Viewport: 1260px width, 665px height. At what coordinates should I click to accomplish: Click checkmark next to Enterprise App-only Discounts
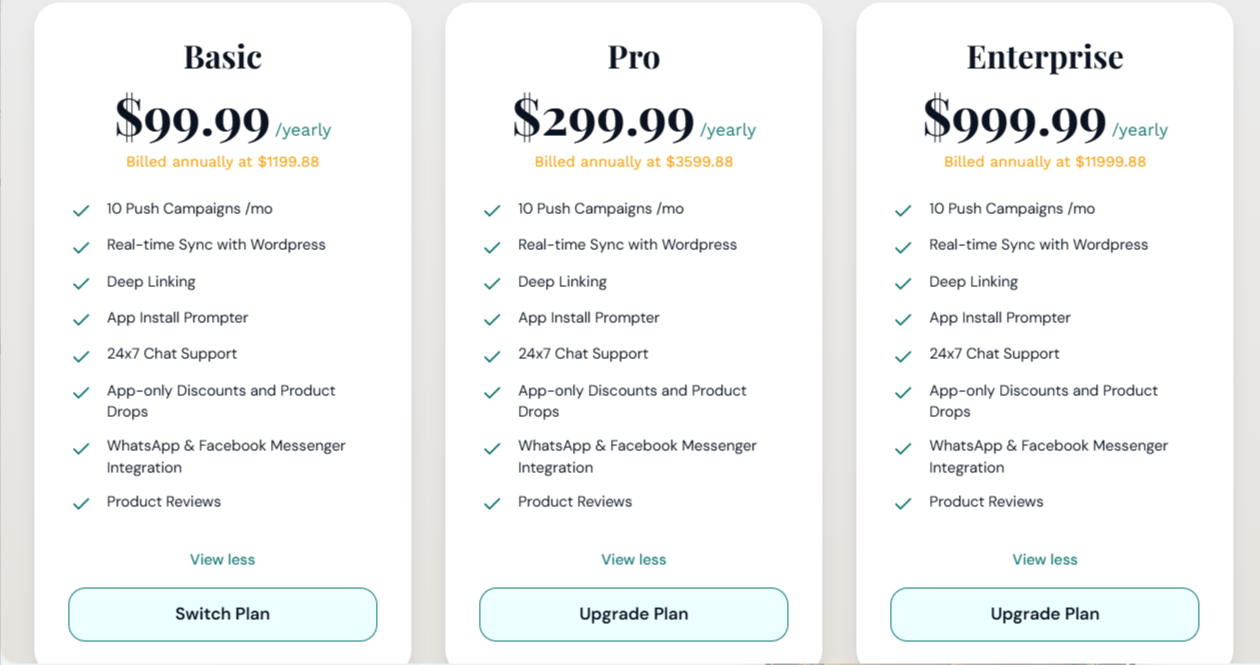click(903, 392)
